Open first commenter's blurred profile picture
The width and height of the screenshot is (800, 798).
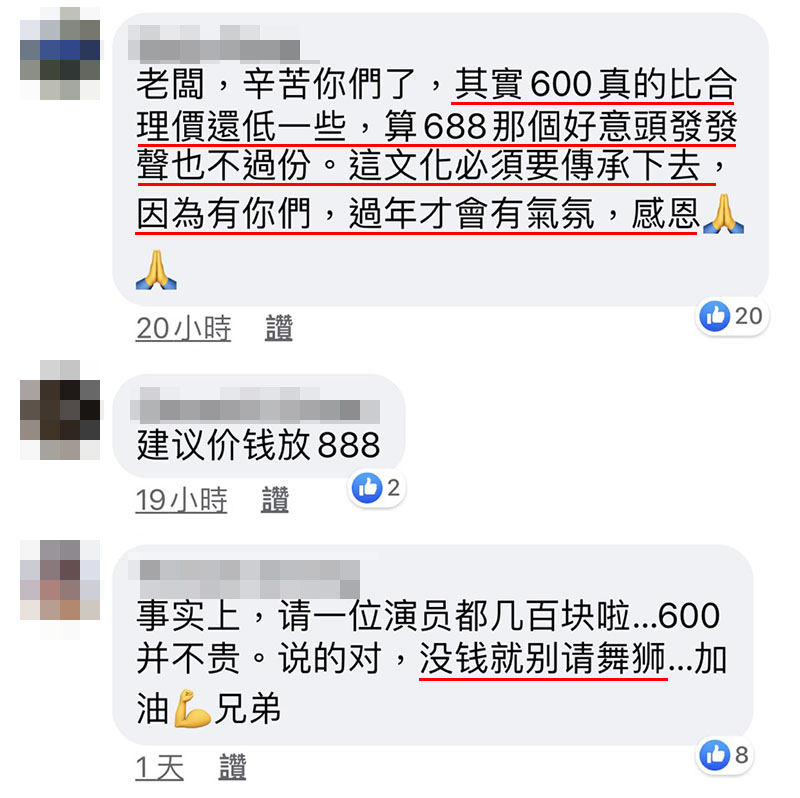click(x=60, y=54)
